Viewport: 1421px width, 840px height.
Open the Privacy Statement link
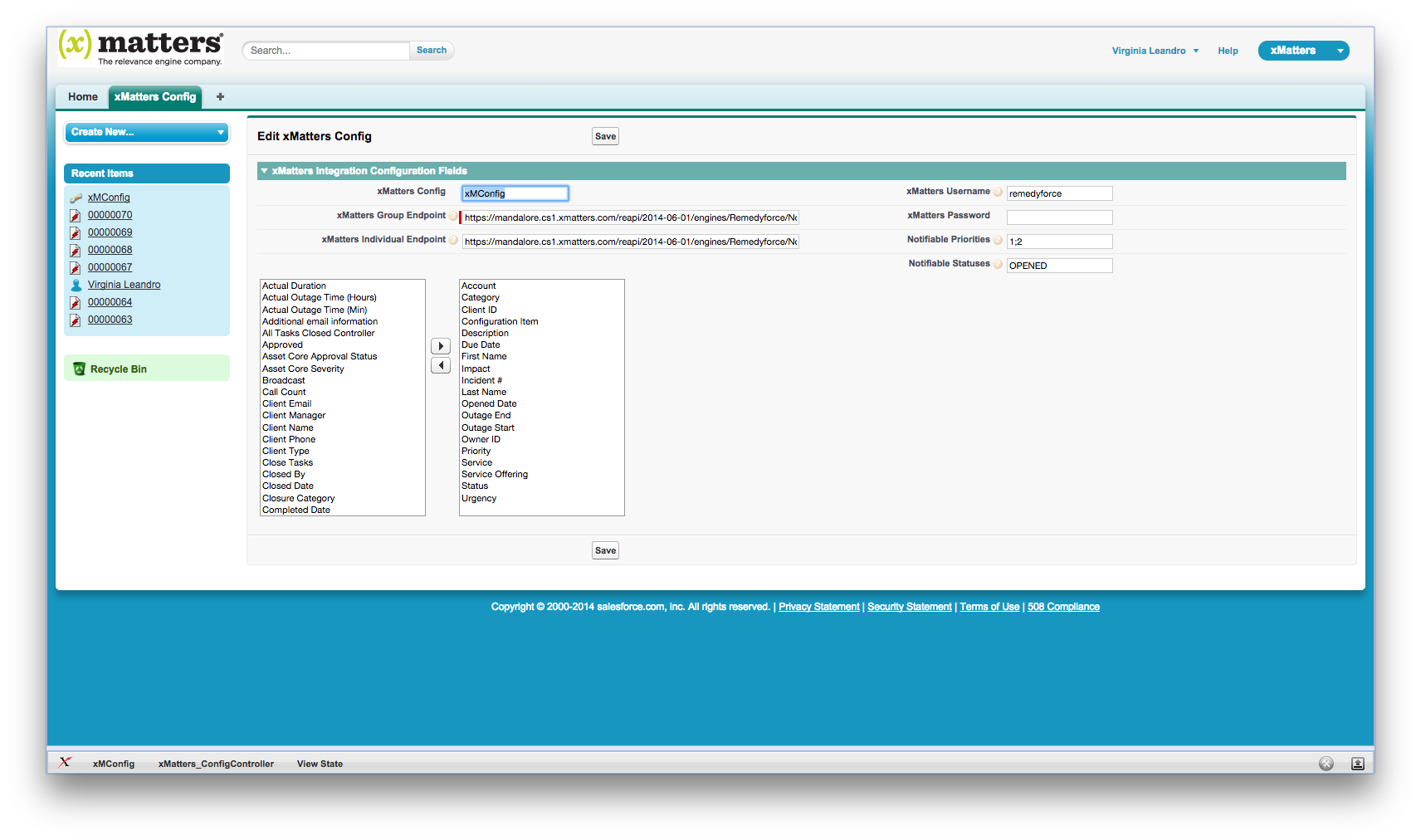(x=818, y=607)
